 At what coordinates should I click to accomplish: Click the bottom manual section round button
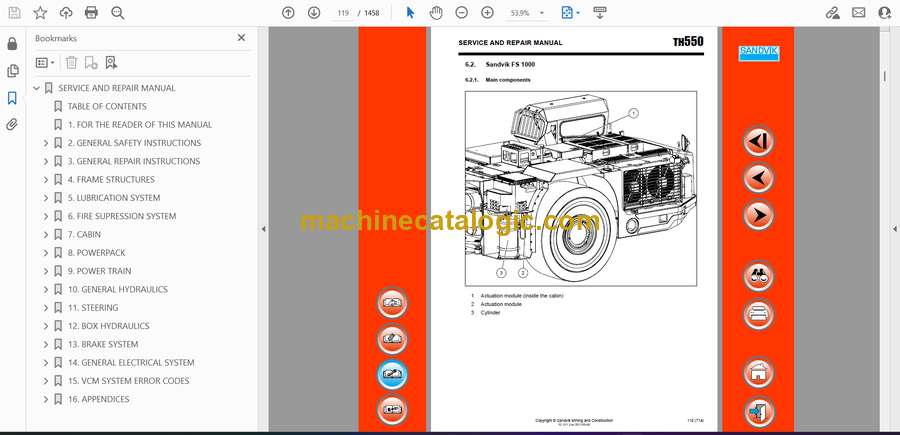[392, 410]
